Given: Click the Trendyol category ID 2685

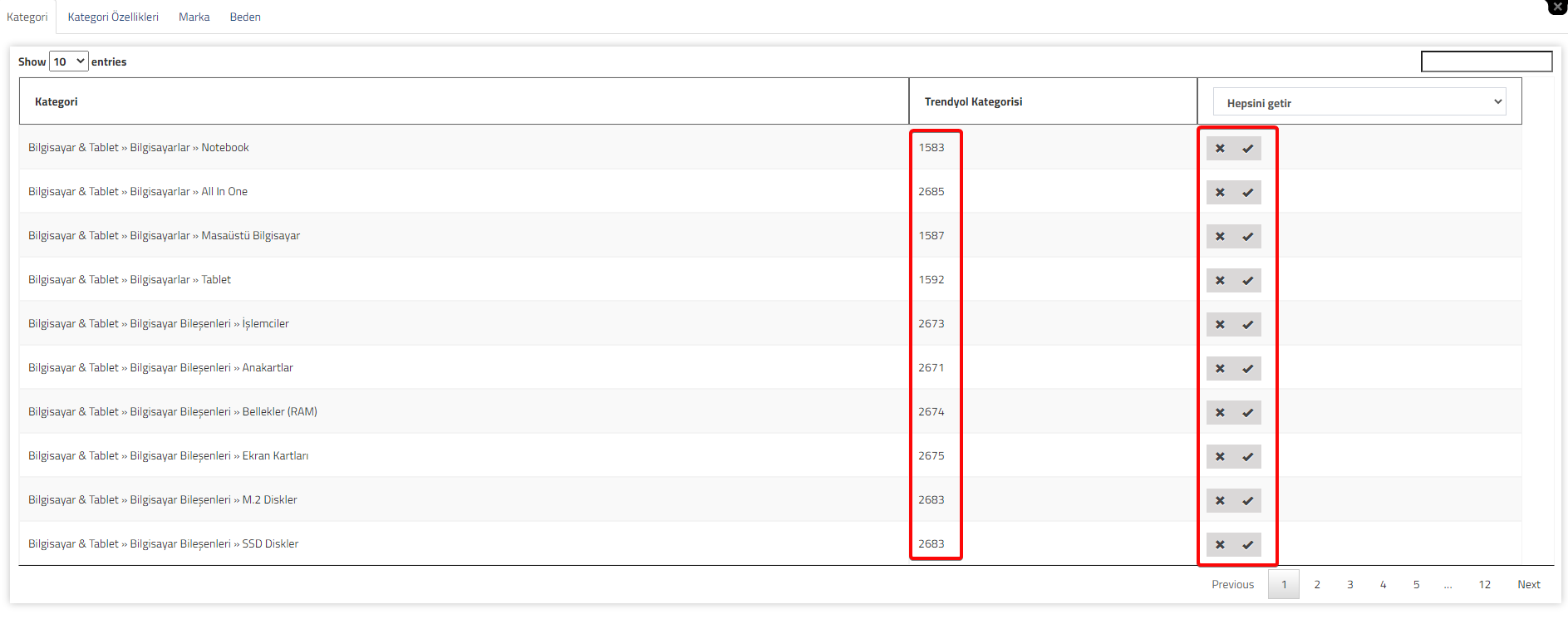Looking at the screenshot, I should 931,192.
